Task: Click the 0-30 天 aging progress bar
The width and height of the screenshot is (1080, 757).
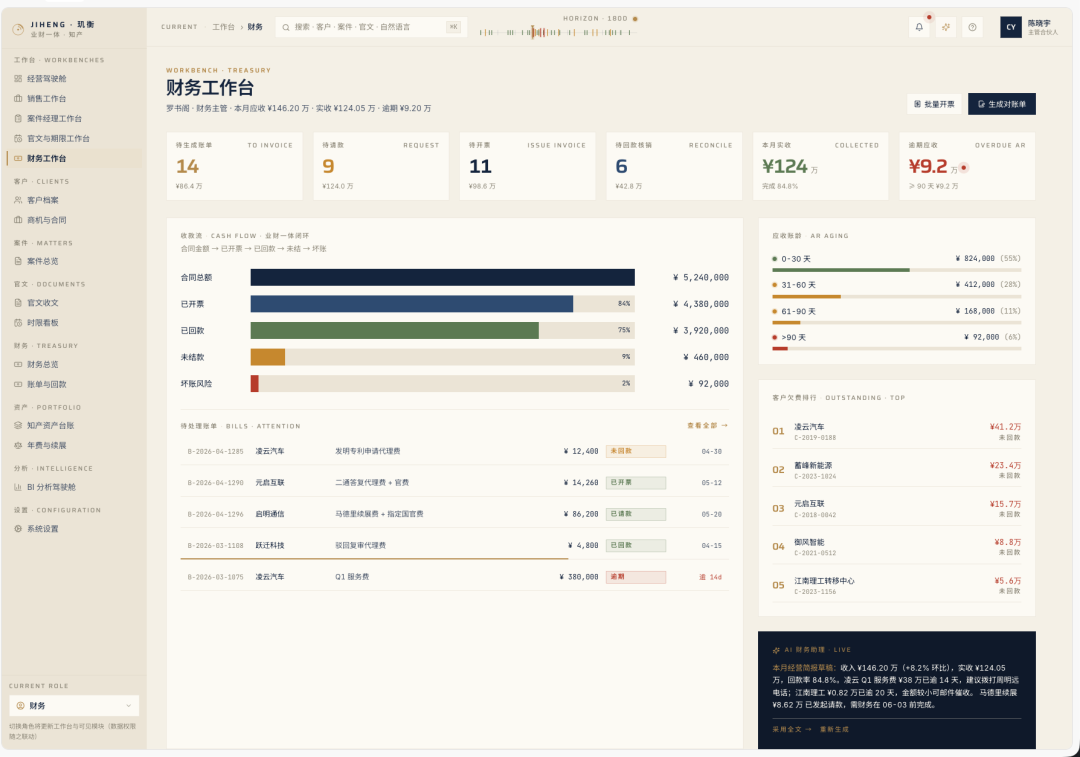Action: pyautogui.click(x=896, y=270)
